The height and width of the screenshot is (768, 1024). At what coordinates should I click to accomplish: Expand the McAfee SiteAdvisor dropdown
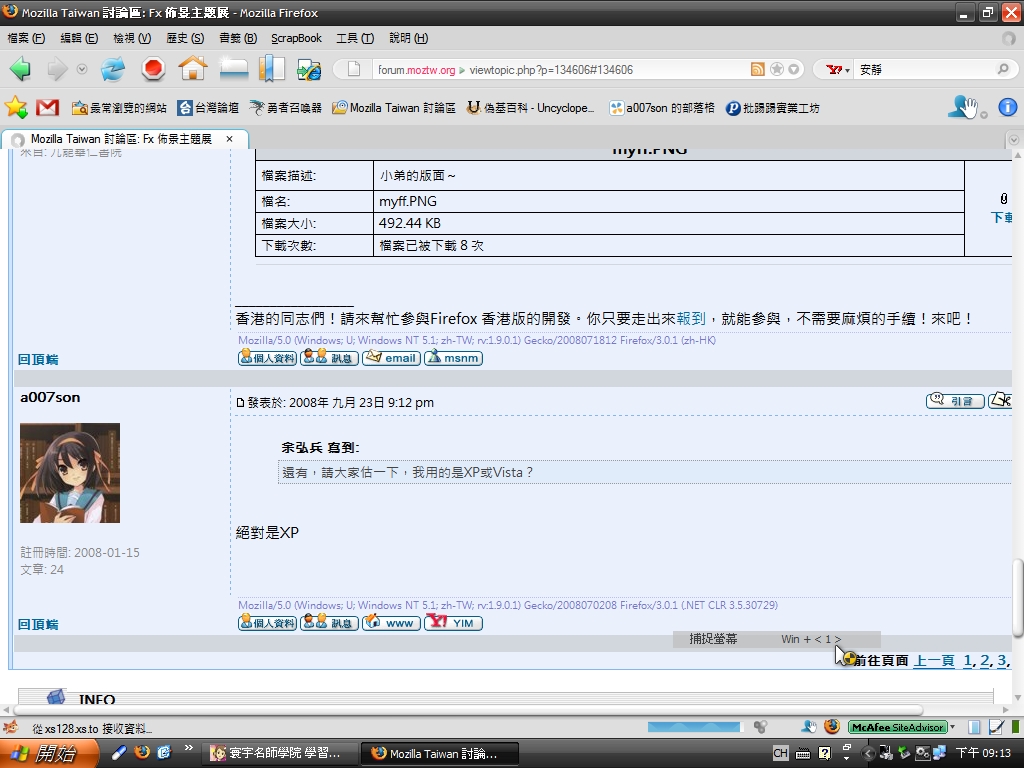[953, 727]
